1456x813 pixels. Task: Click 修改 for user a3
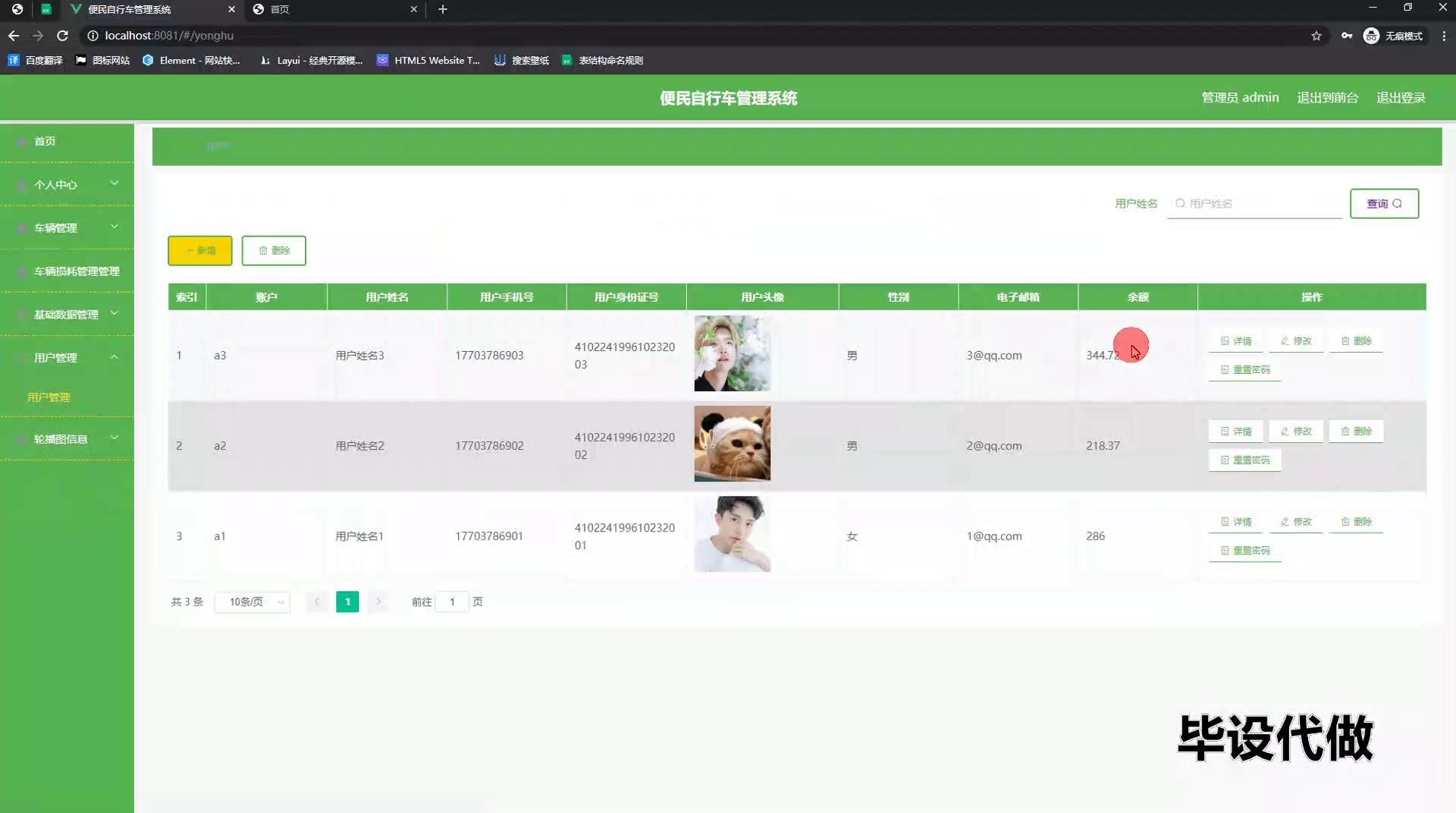(x=1296, y=341)
